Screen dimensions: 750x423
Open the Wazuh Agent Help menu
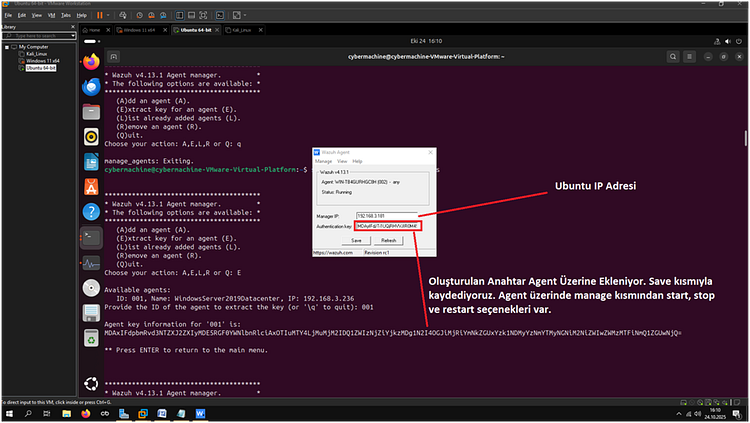click(x=357, y=162)
